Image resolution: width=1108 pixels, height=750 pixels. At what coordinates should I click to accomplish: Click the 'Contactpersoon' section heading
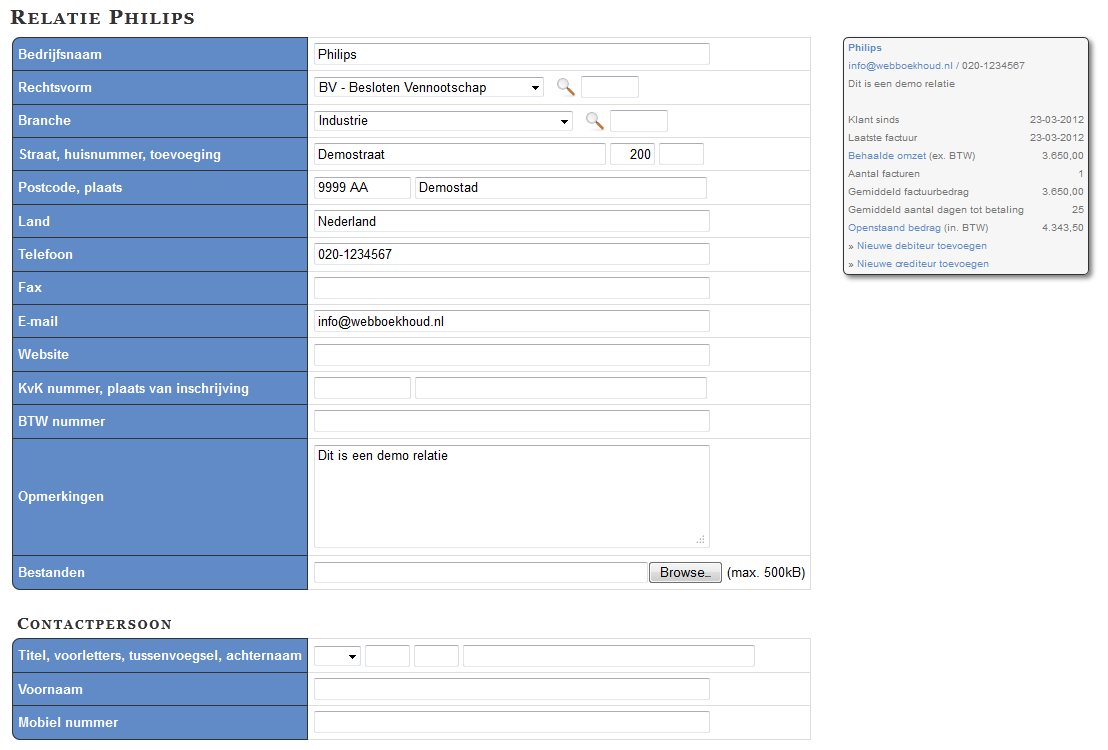(95, 624)
